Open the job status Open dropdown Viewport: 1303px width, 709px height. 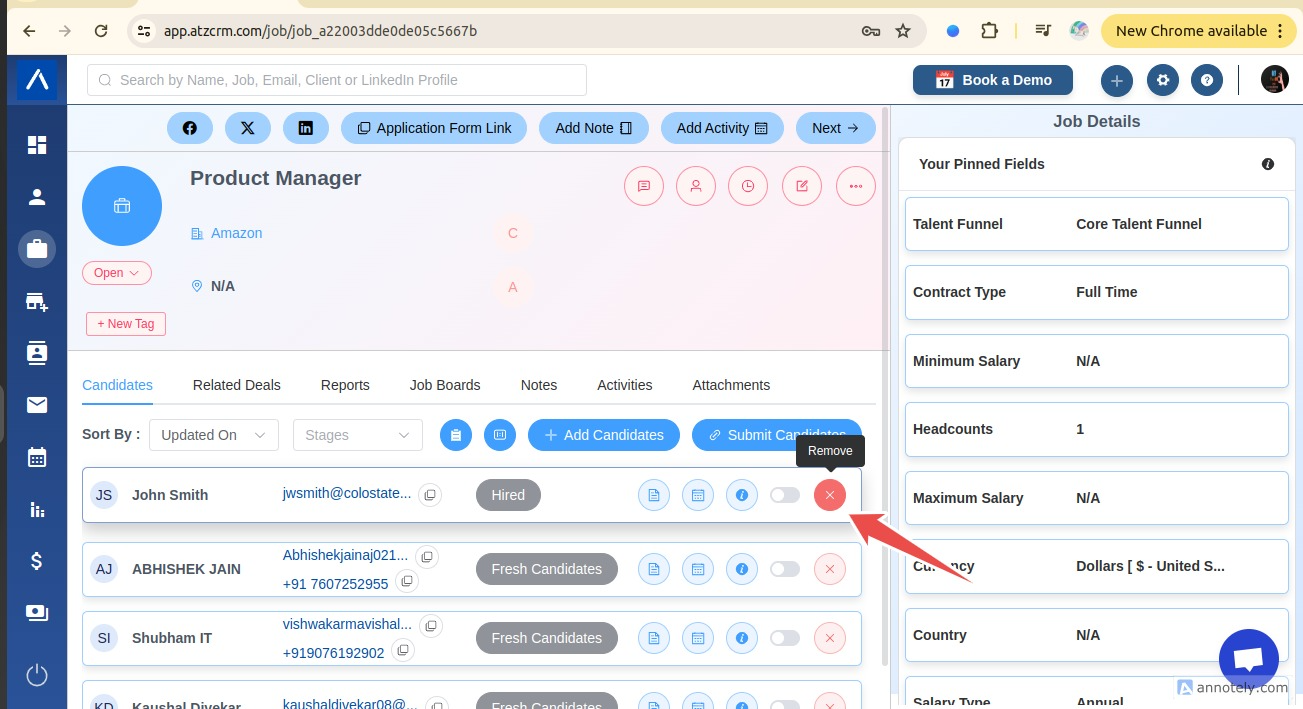tap(117, 273)
